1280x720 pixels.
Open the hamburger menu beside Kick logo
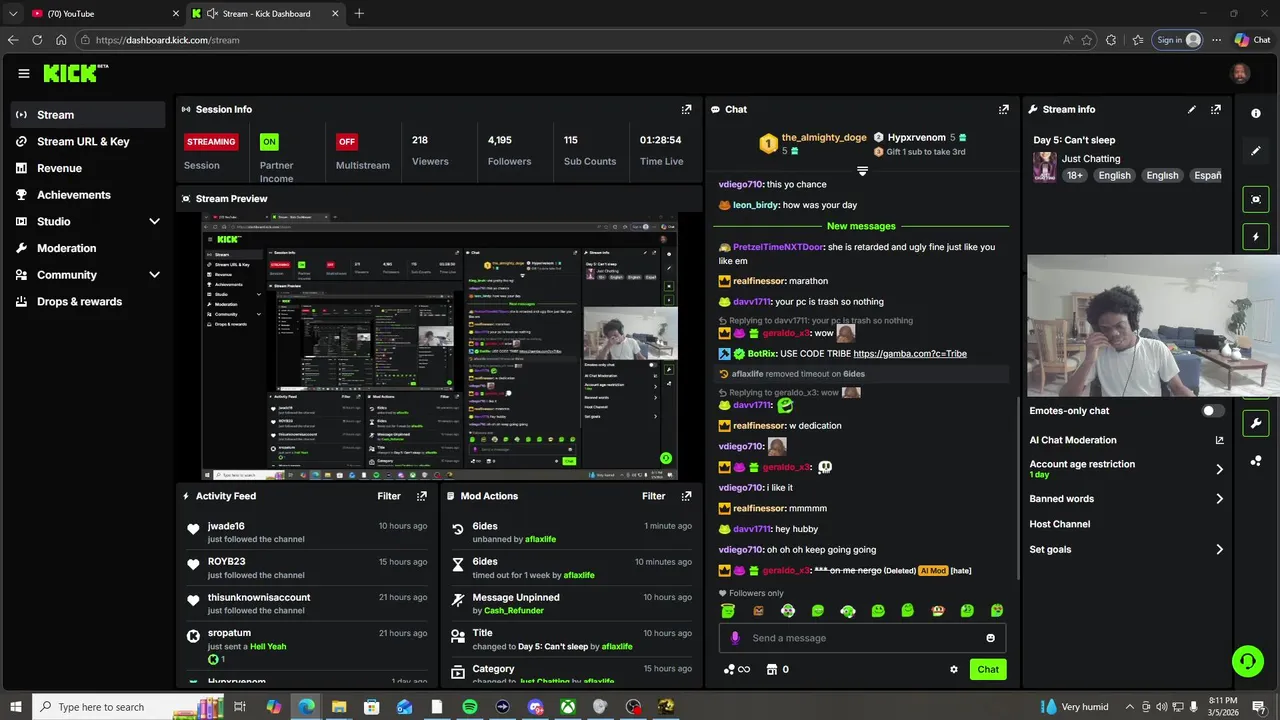(24, 73)
